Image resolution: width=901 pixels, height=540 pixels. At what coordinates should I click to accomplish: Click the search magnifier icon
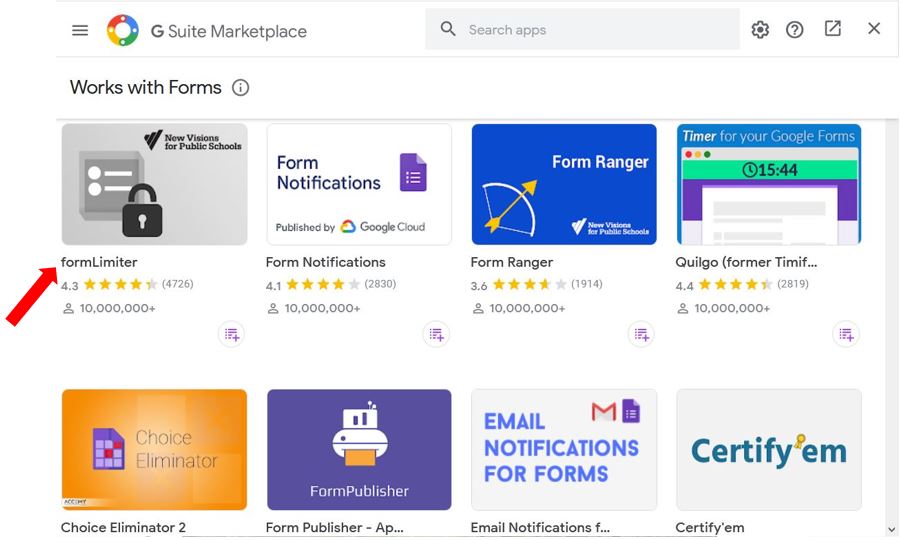448,29
